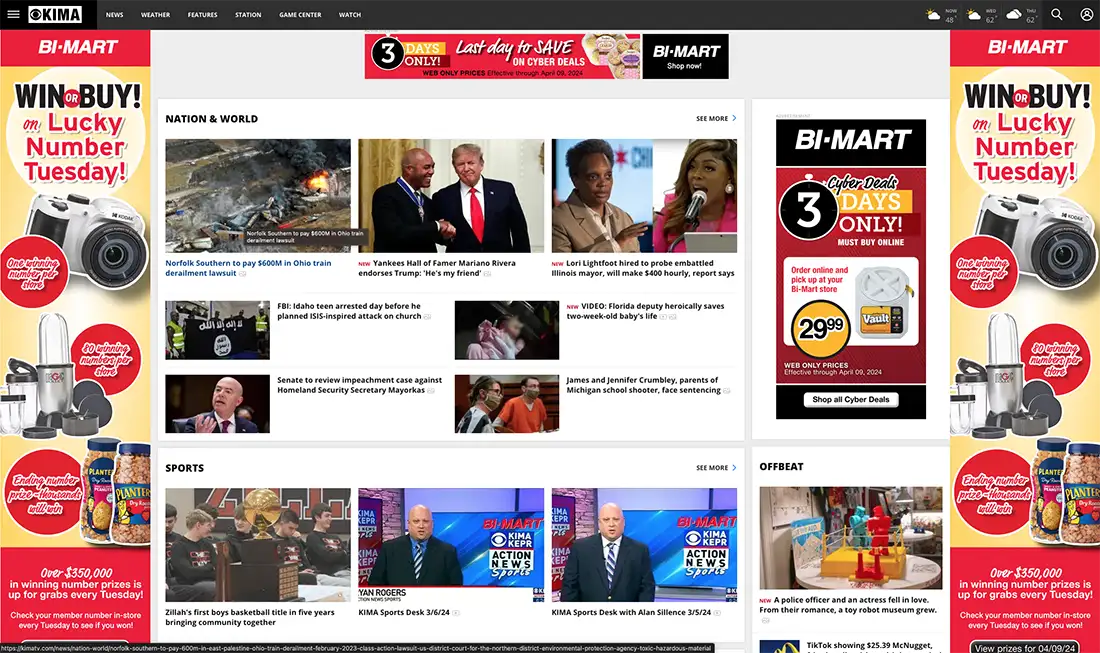This screenshot has height=653, width=1100.
Task: Click See More in Sports section
Action: 712,468
